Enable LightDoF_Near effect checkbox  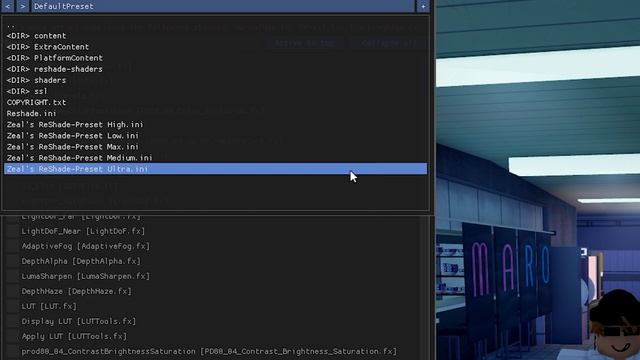click(12, 231)
